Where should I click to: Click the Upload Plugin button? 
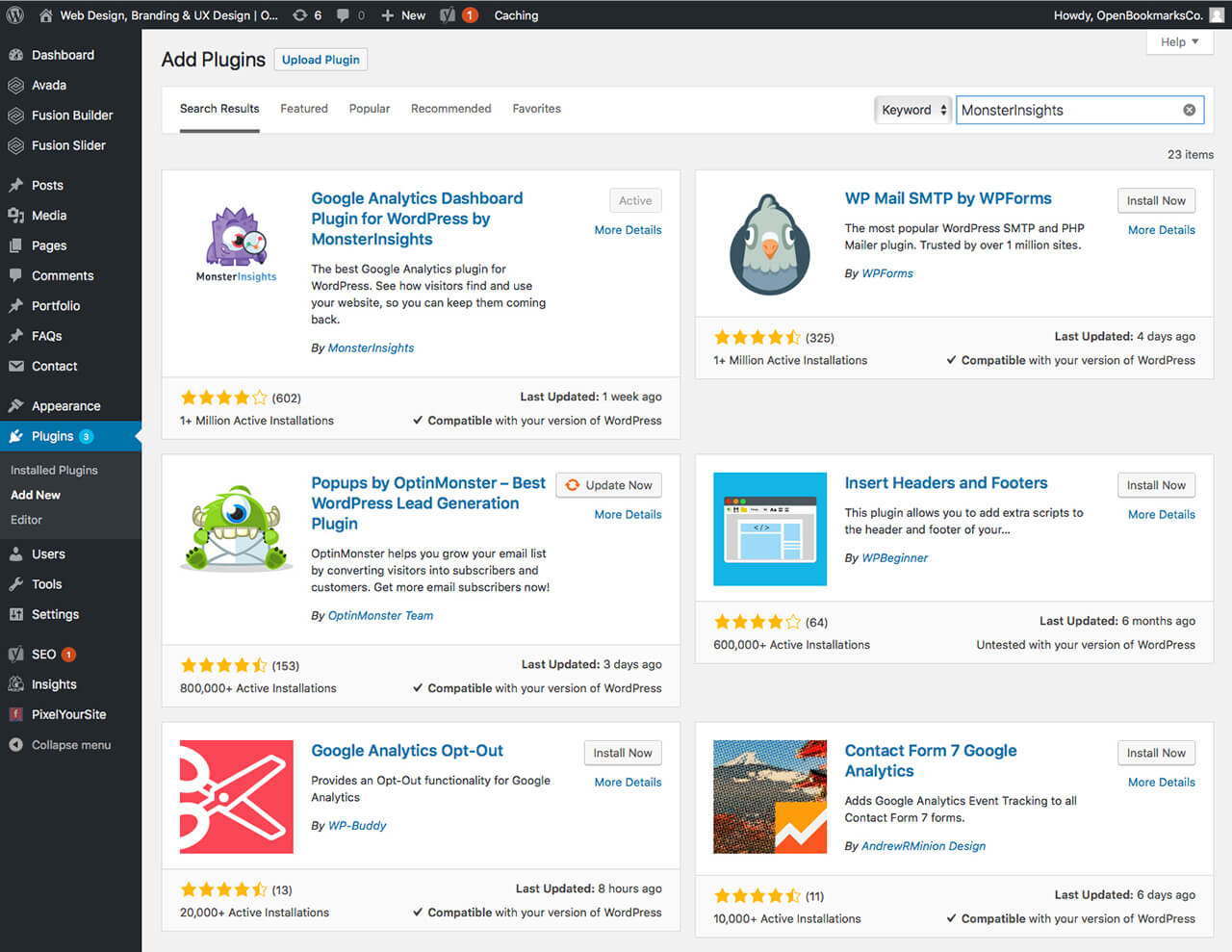point(321,60)
